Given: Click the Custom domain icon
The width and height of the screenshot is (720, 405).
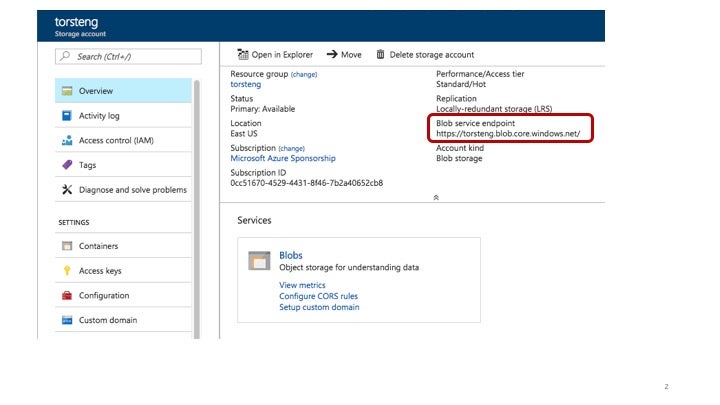Looking at the screenshot, I should coord(67,321).
